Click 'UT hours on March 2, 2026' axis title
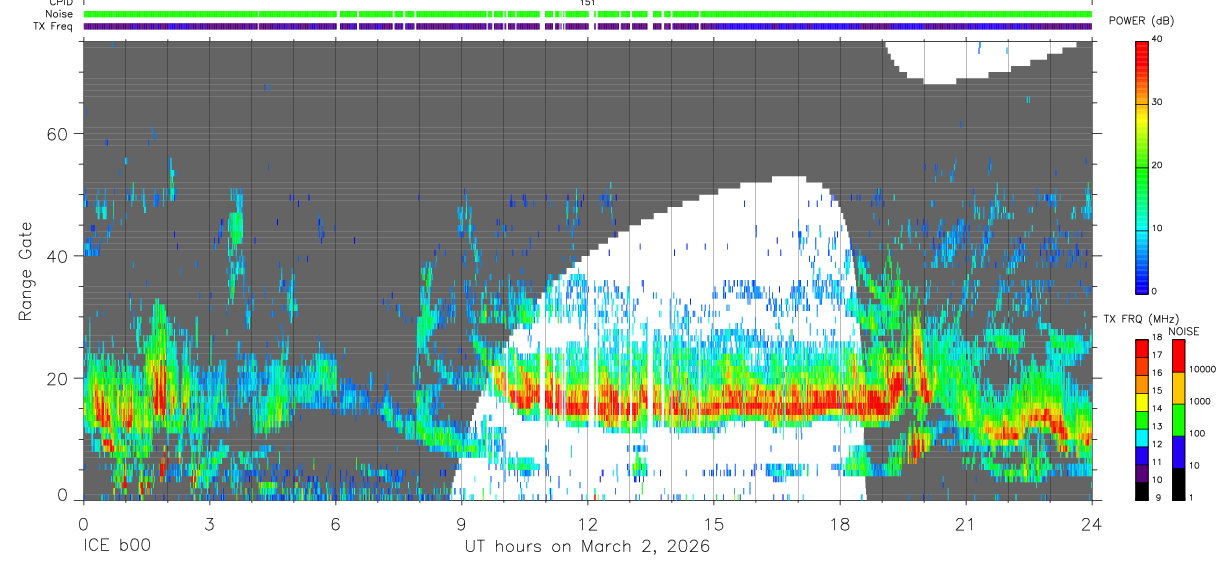 (587, 546)
